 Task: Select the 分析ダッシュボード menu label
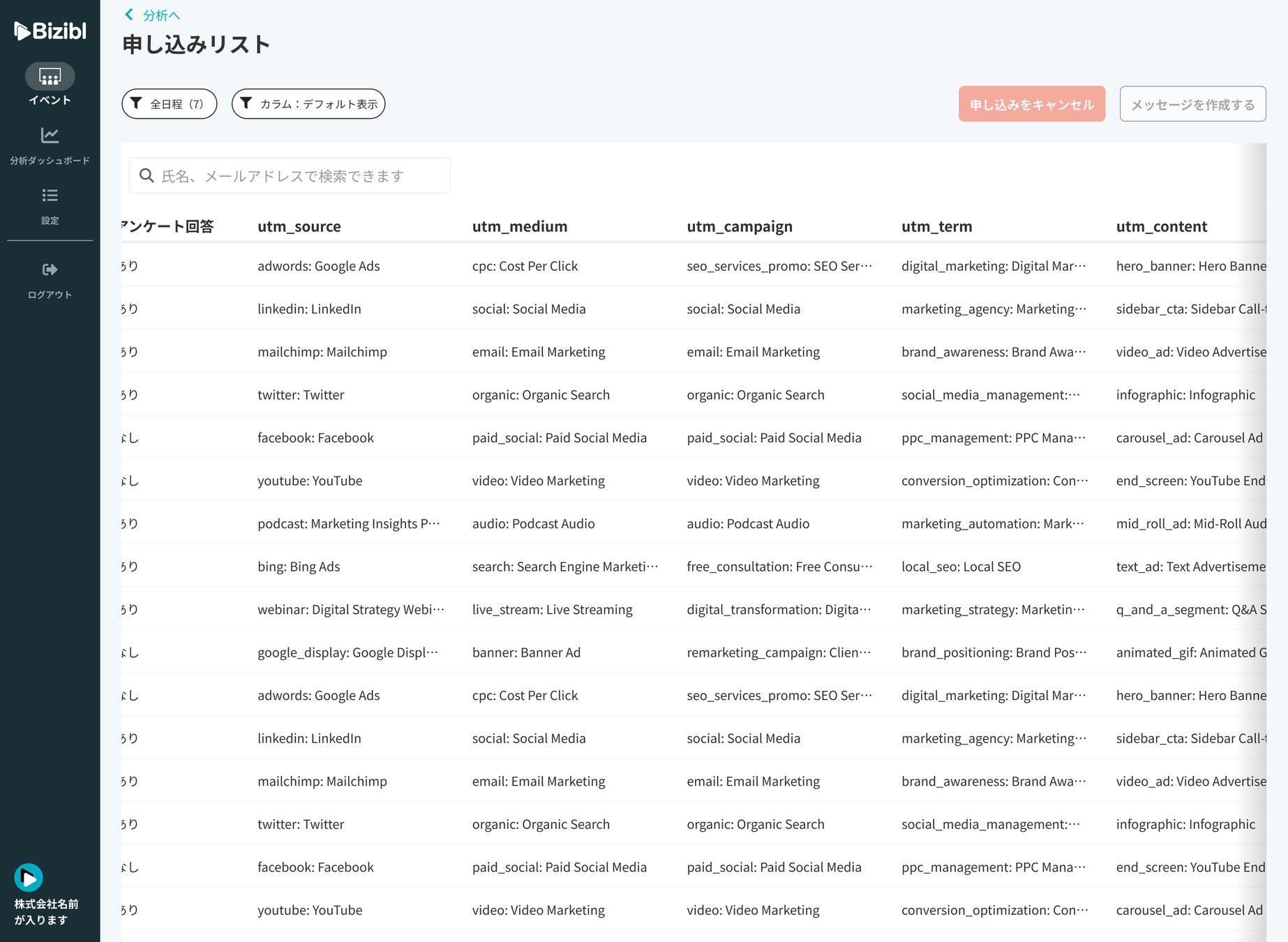click(50, 160)
